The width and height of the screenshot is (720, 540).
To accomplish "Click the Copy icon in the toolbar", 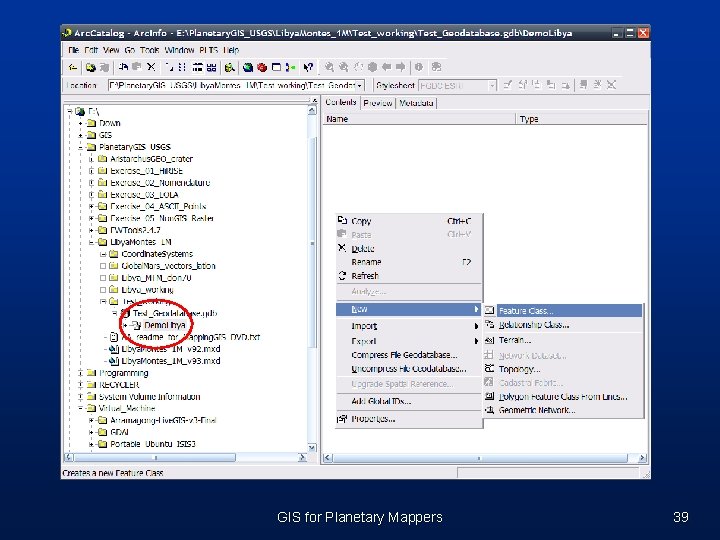I will tap(123, 68).
